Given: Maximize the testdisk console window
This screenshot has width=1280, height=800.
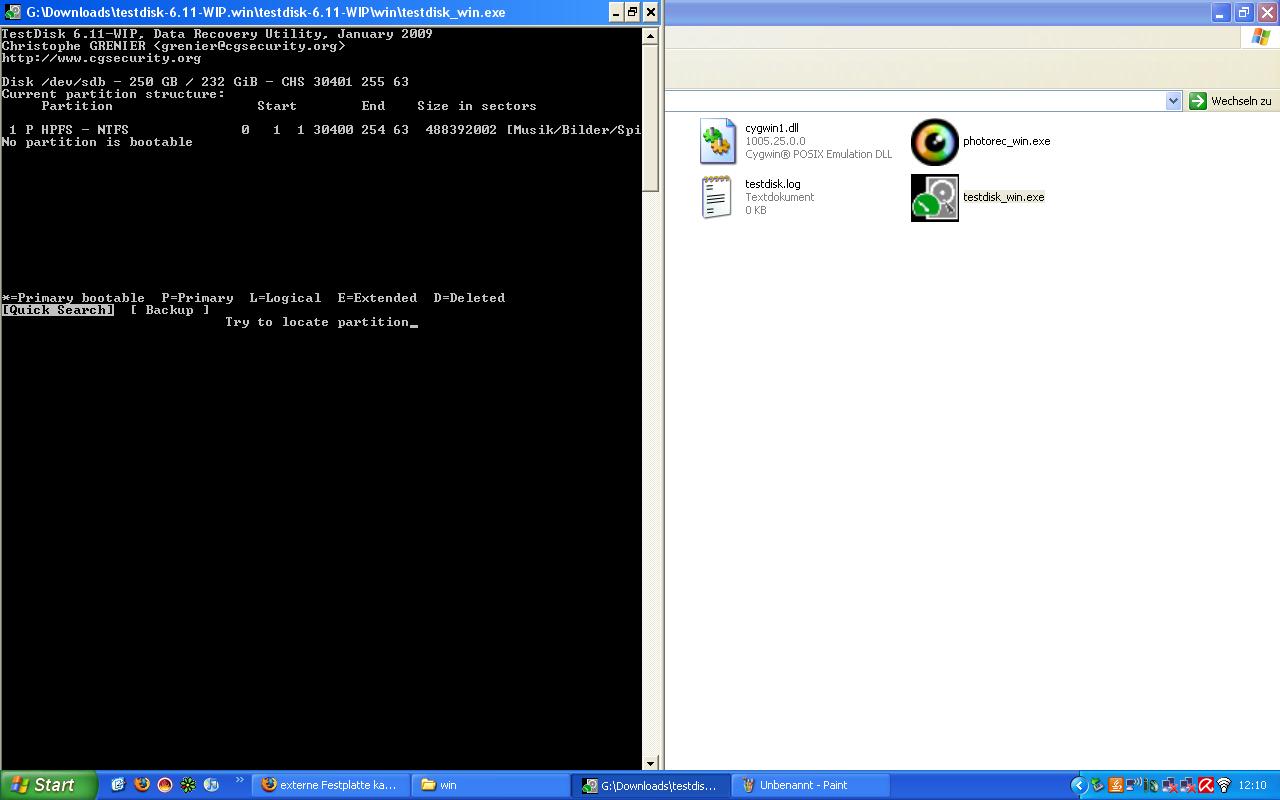Looking at the screenshot, I should pos(632,13).
